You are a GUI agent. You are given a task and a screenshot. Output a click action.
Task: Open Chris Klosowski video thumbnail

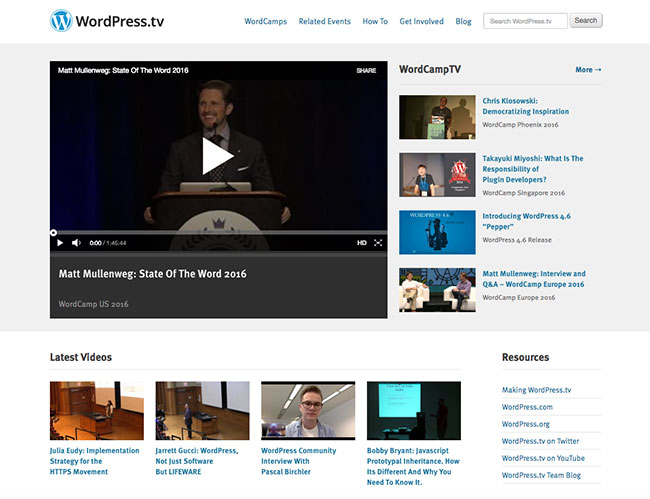[x=437, y=117]
